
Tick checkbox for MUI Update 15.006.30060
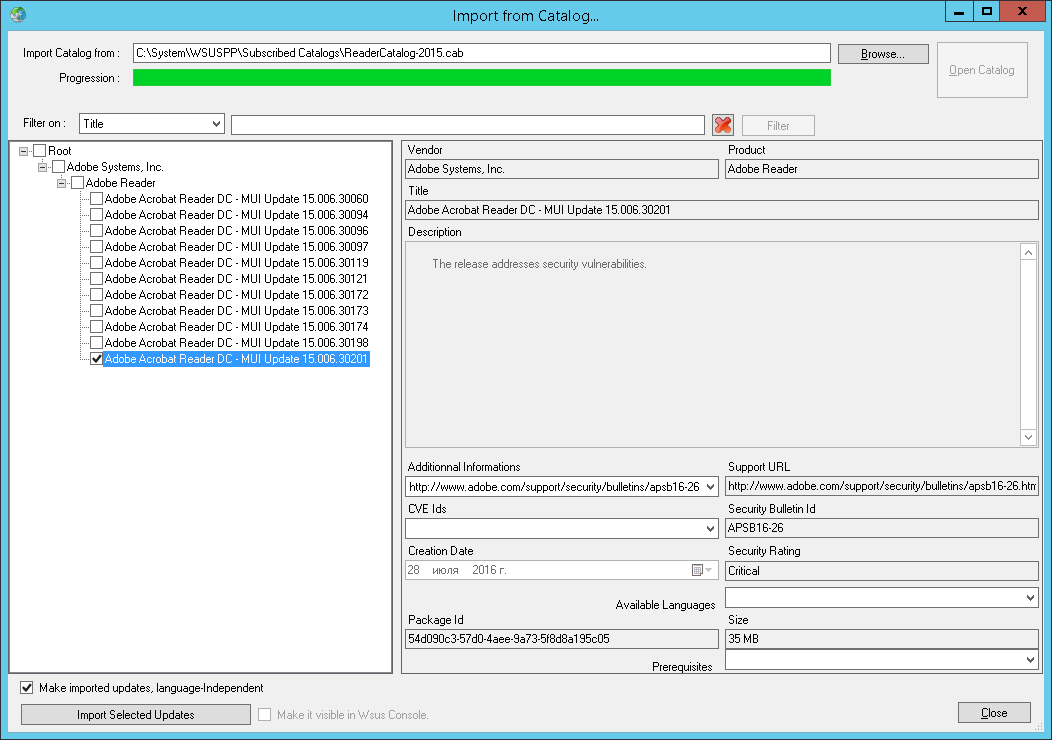[x=96, y=199]
